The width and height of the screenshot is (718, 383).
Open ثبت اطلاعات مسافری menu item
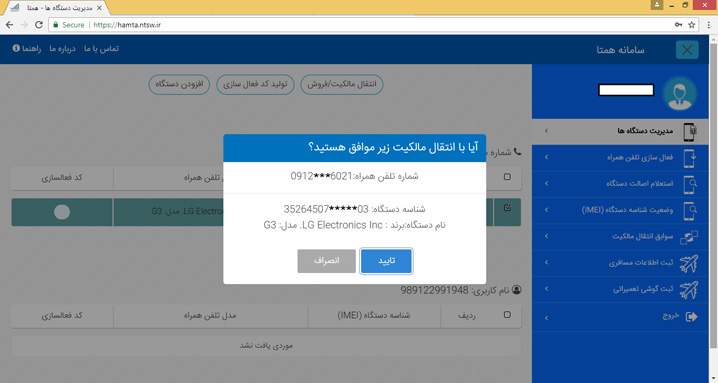click(x=620, y=263)
